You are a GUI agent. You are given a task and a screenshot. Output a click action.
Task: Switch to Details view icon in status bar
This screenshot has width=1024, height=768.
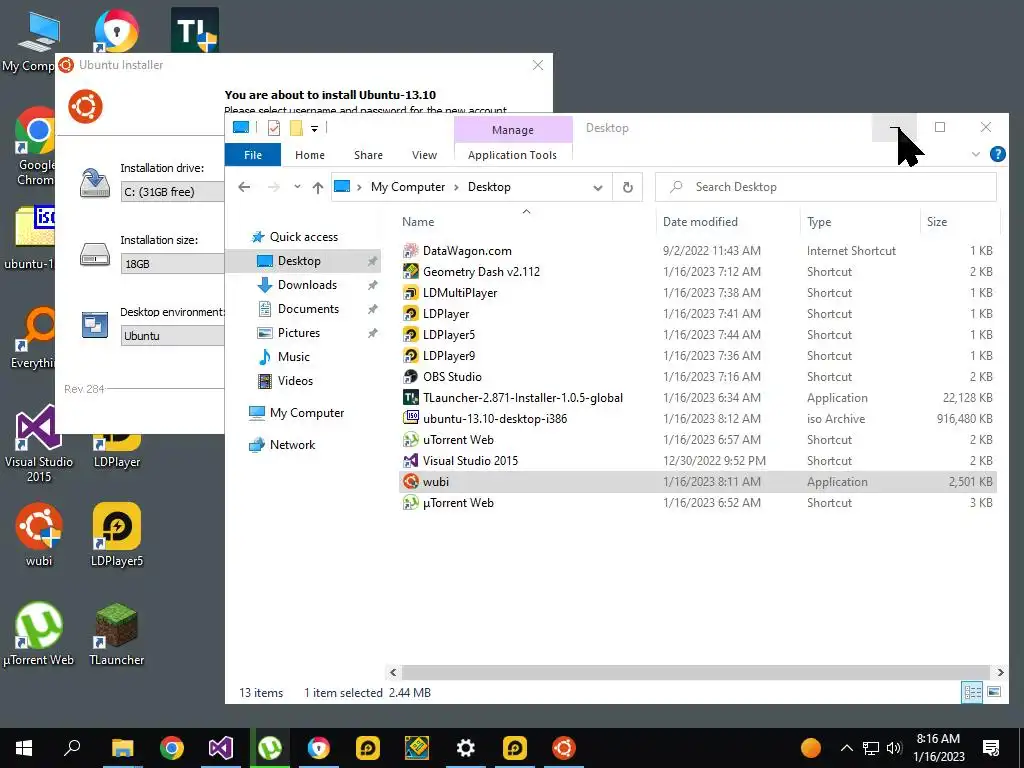[x=972, y=692]
